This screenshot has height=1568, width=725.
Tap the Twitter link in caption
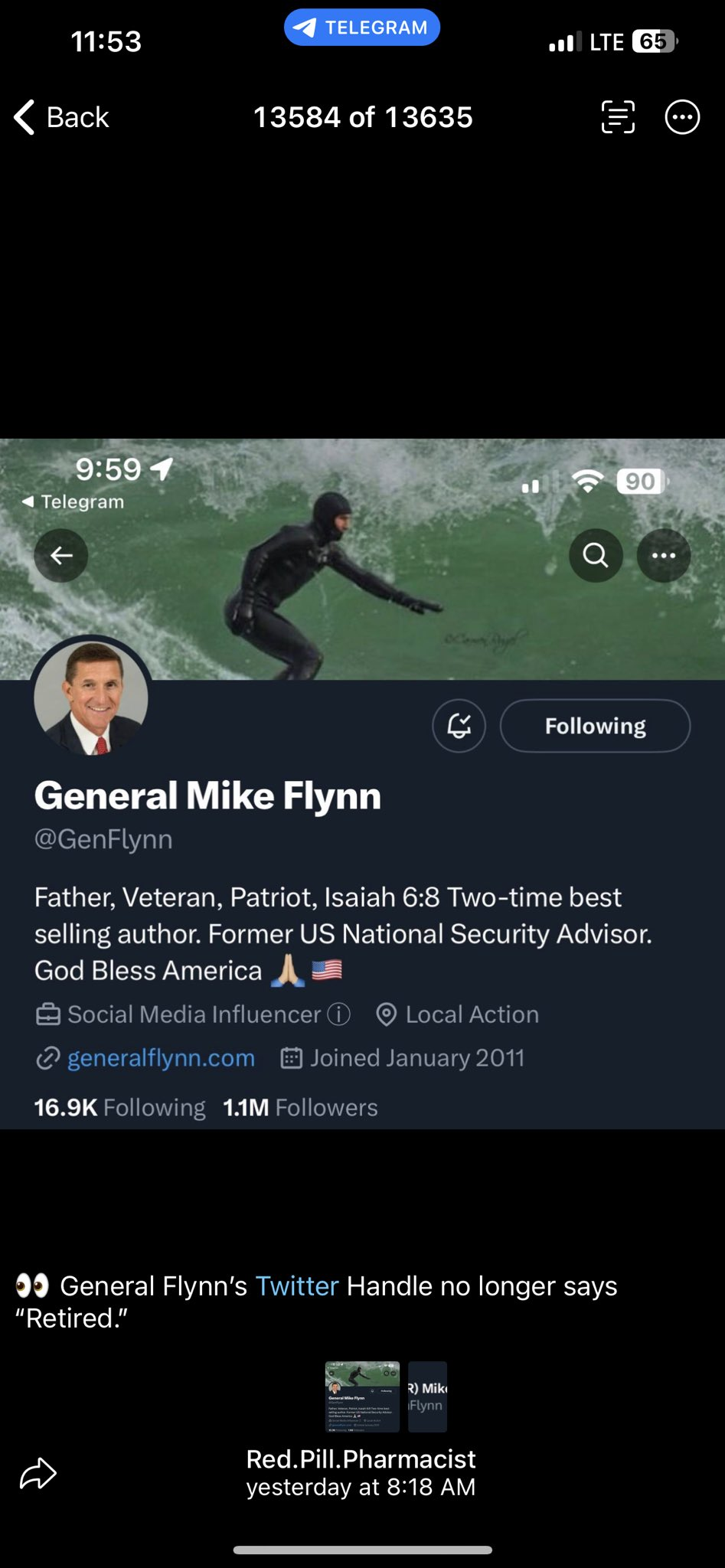[x=296, y=1285]
